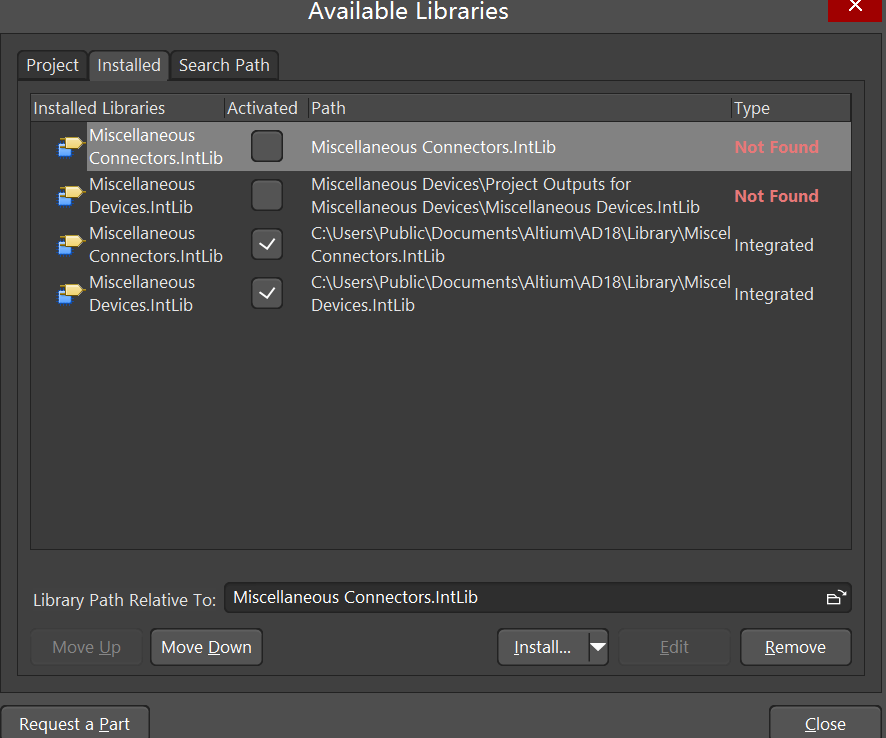
Task: Click the AD18 Library Connectors.IntLib path
Action: (x=520, y=245)
